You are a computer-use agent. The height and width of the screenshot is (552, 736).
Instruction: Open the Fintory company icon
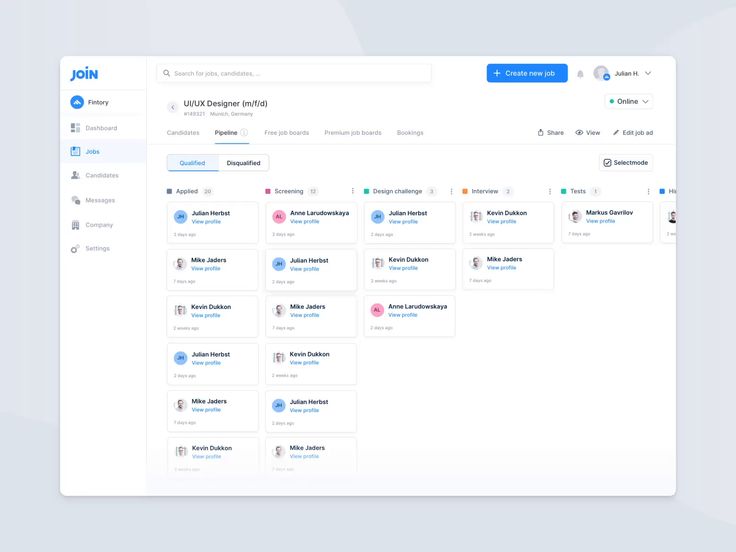tap(77, 102)
